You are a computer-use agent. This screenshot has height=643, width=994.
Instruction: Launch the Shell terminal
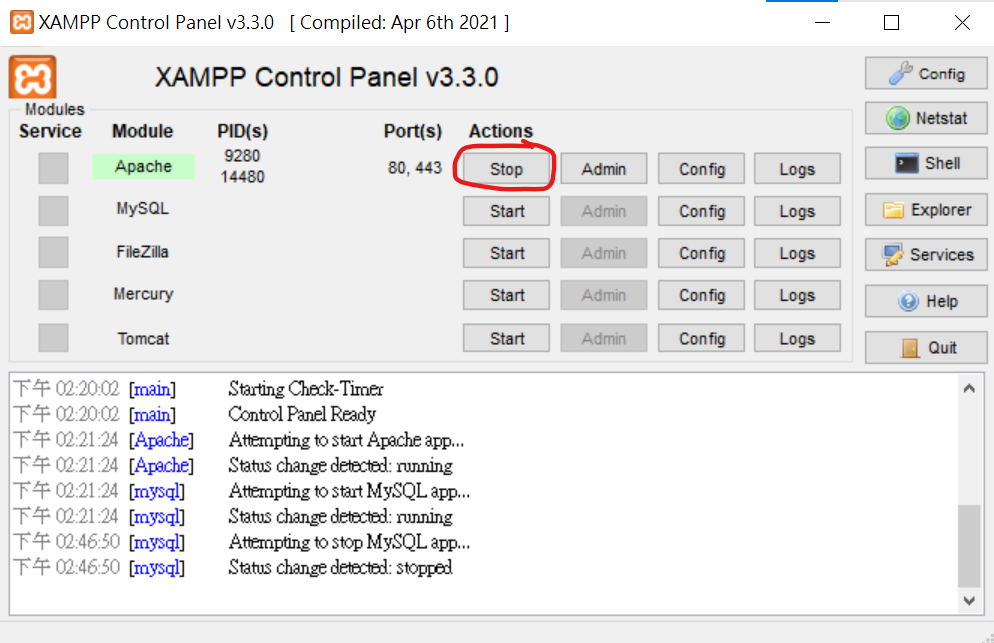click(926, 163)
